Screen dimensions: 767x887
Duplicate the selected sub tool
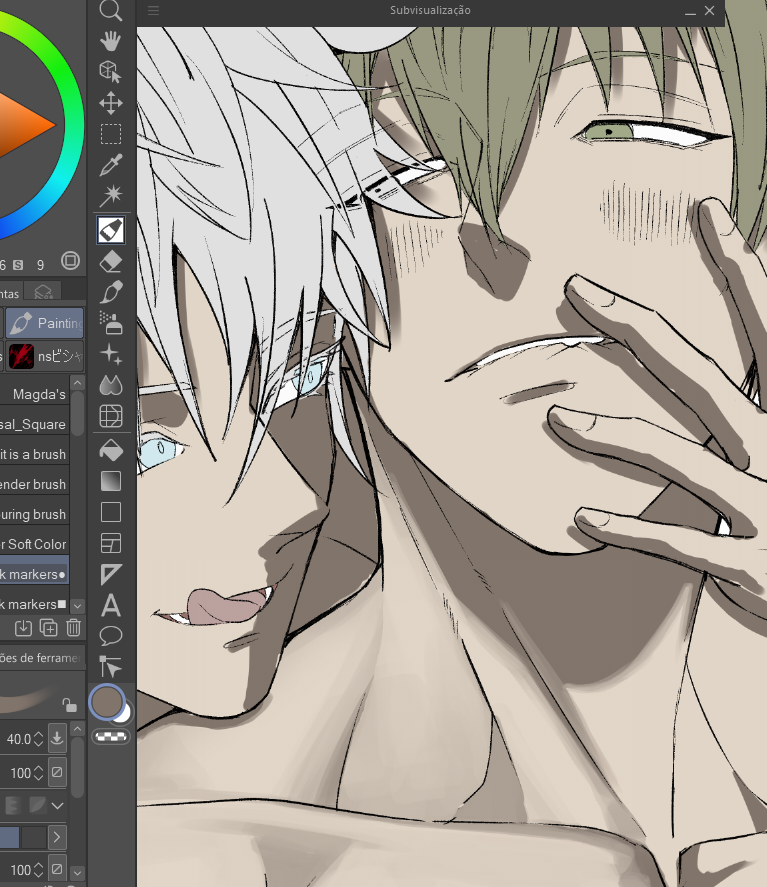click(49, 627)
